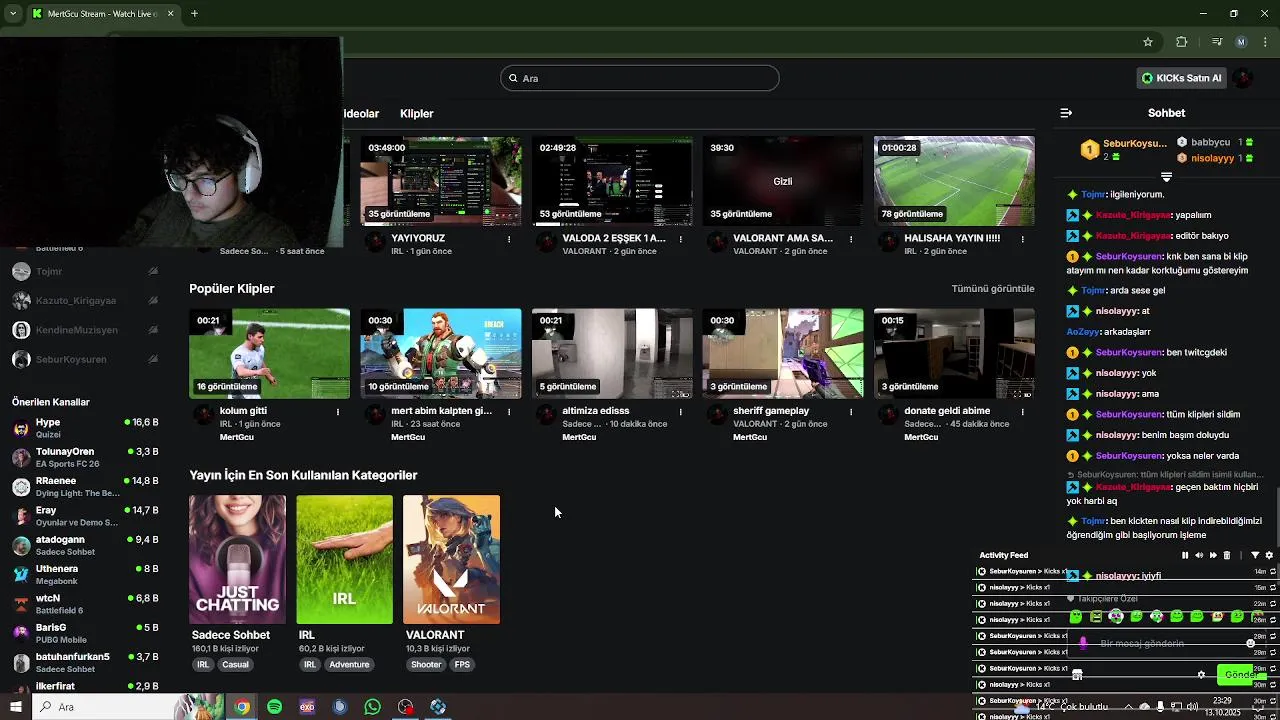Play the sheriff gameplay clip thumbnail
Viewport: 1280px width, 720px height.
point(783,353)
